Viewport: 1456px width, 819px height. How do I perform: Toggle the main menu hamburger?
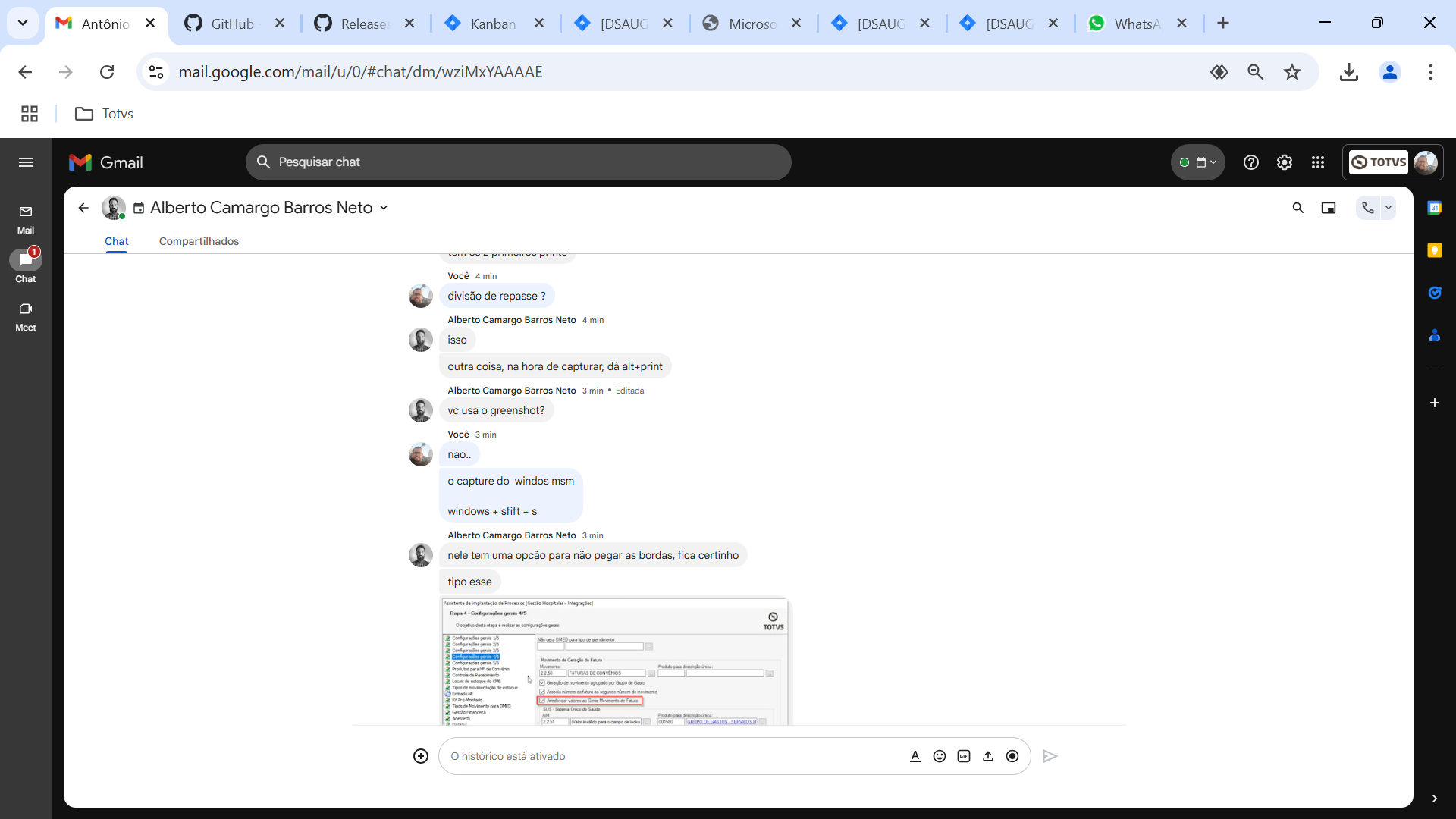coord(26,162)
